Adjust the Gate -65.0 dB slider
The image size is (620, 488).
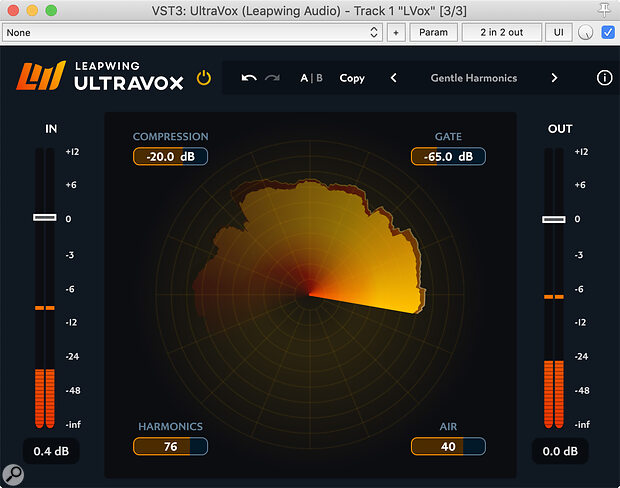[448, 157]
